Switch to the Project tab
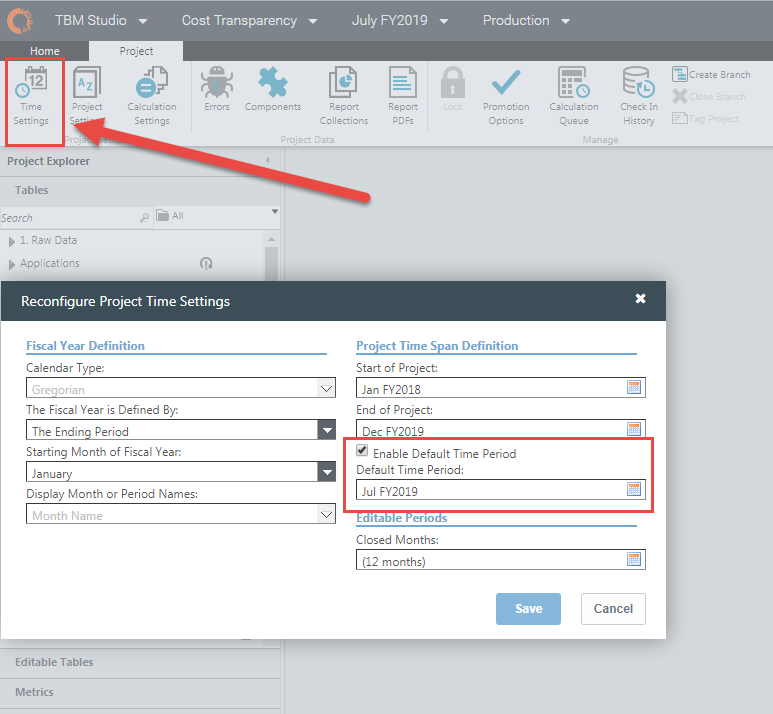773x714 pixels. pyautogui.click(x=136, y=51)
